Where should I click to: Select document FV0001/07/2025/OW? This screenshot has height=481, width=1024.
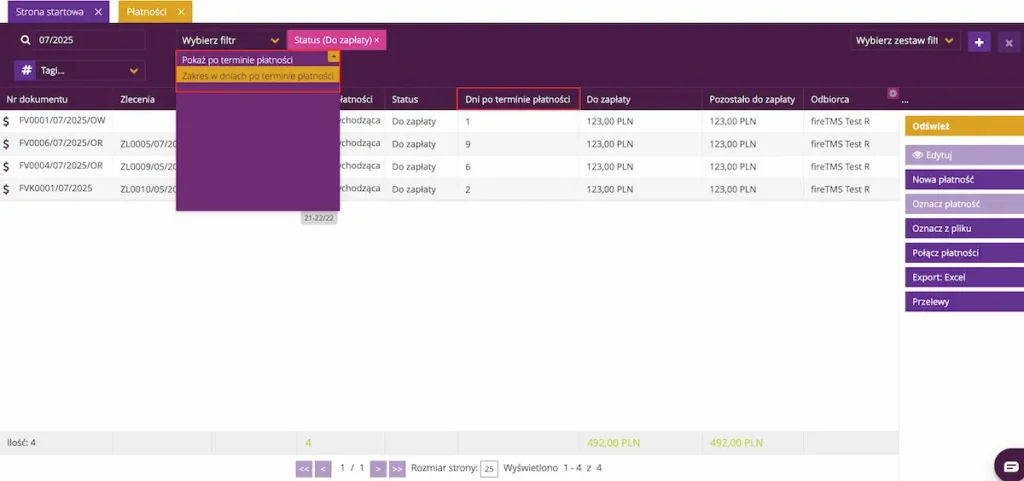62,121
